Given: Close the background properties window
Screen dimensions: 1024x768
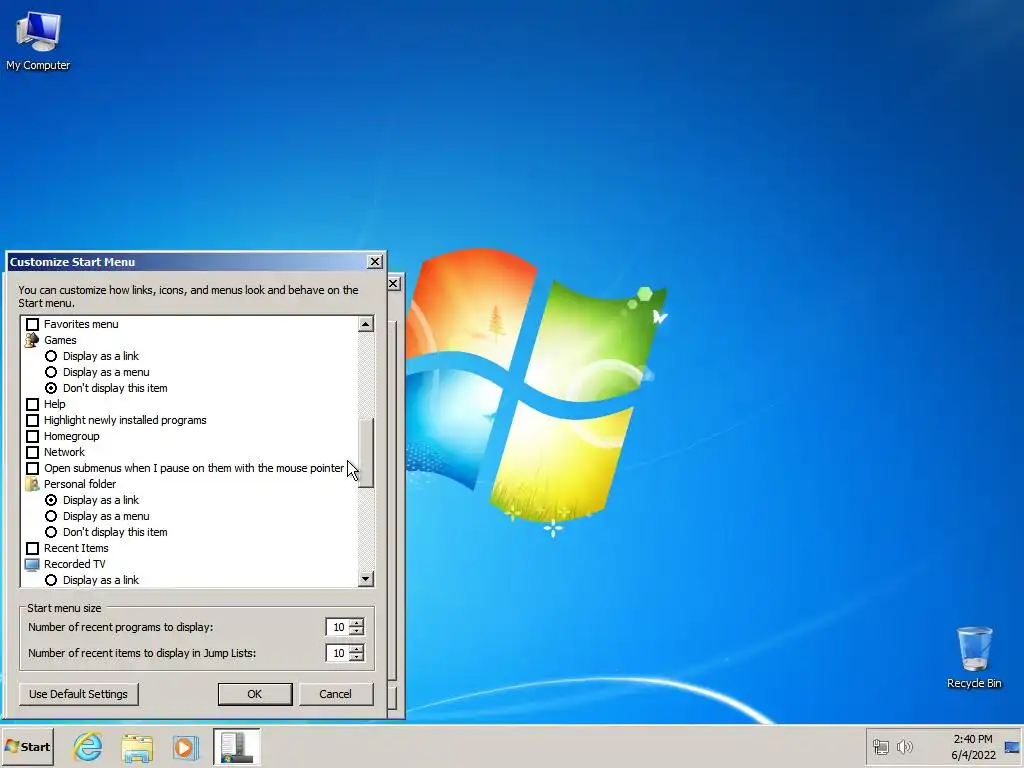Looking at the screenshot, I should pyautogui.click(x=394, y=283).
